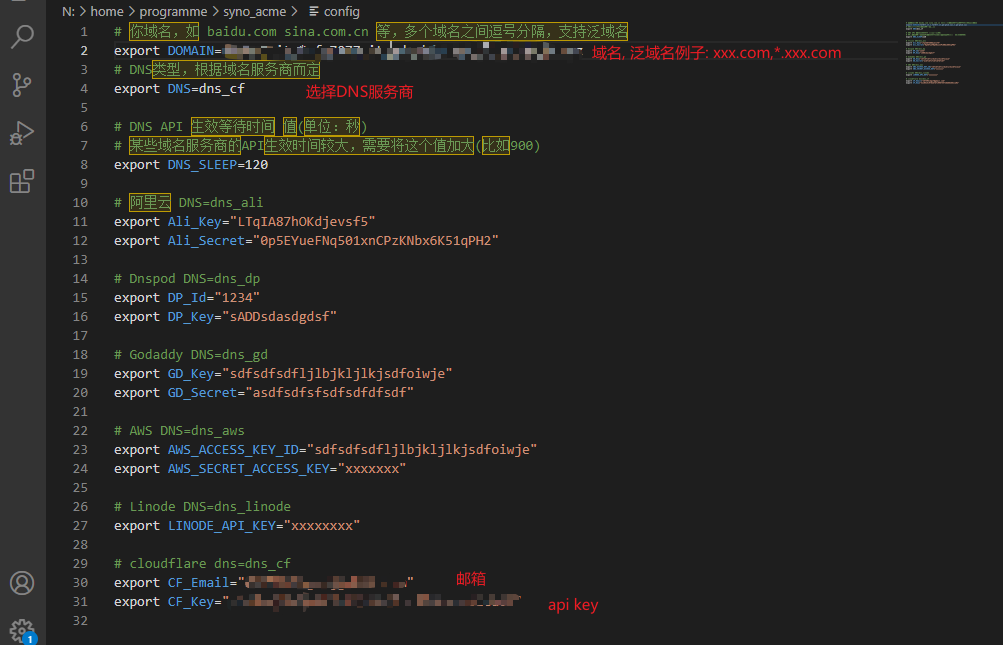Expand the programme breadcrumb folder
The image size is (1003, 645).
[x=174, y=11]
